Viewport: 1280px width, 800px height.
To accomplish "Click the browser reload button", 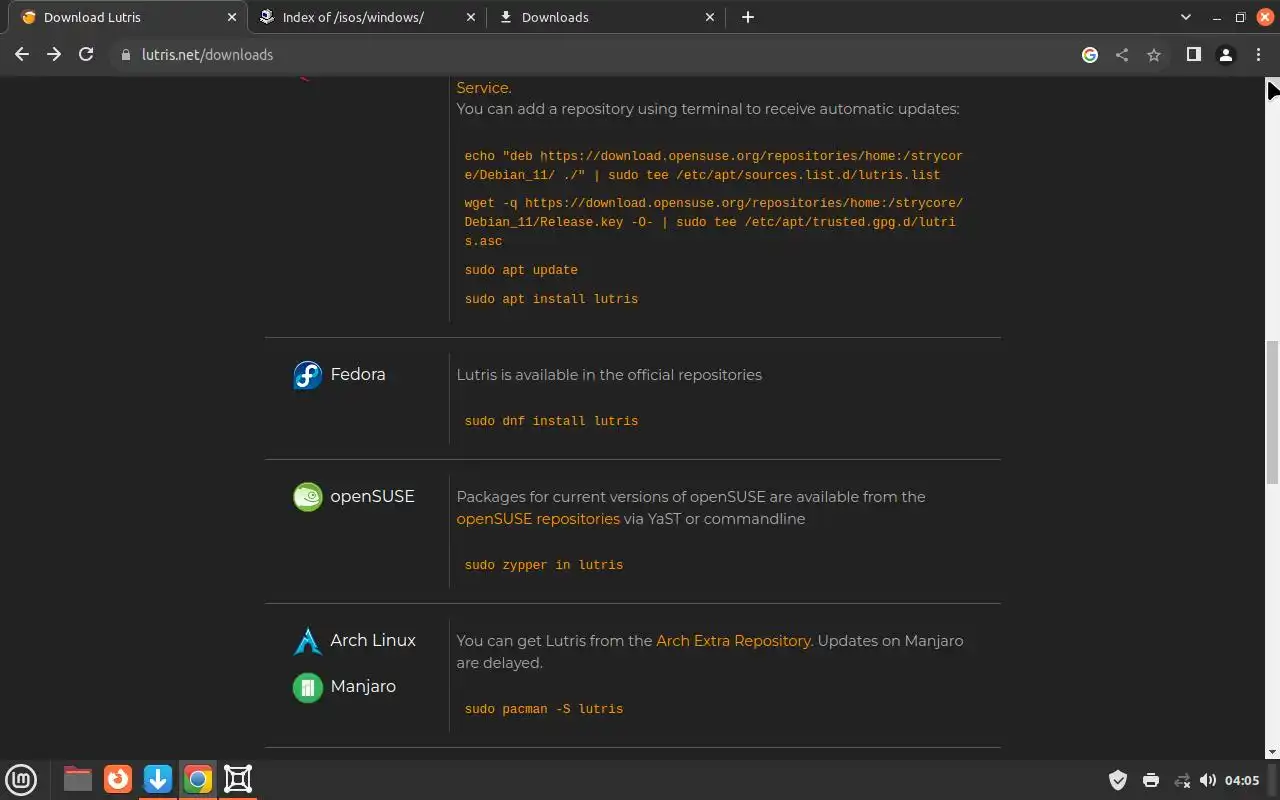I will pos(86,55).
